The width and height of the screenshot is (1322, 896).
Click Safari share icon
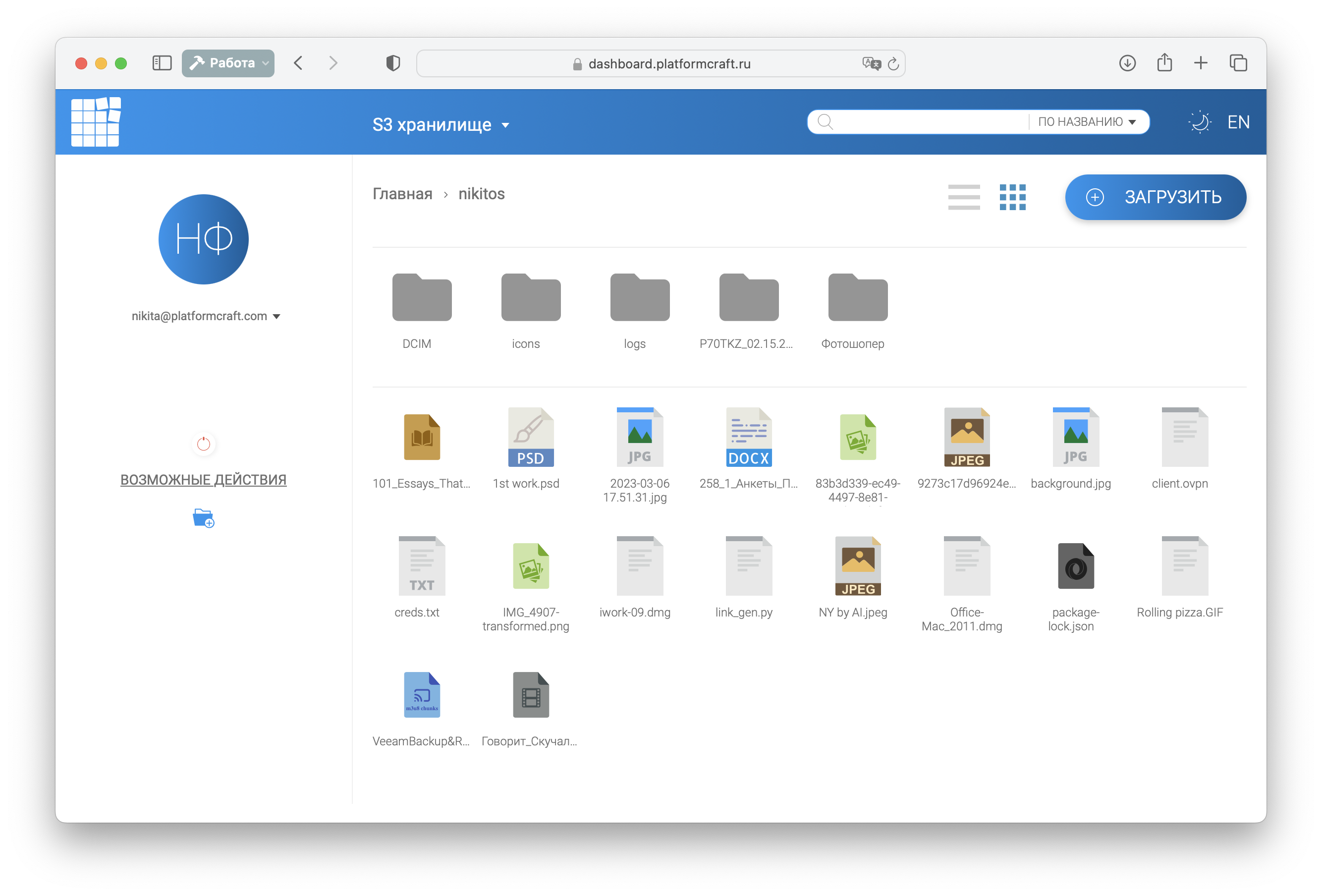click(1164, 63)
